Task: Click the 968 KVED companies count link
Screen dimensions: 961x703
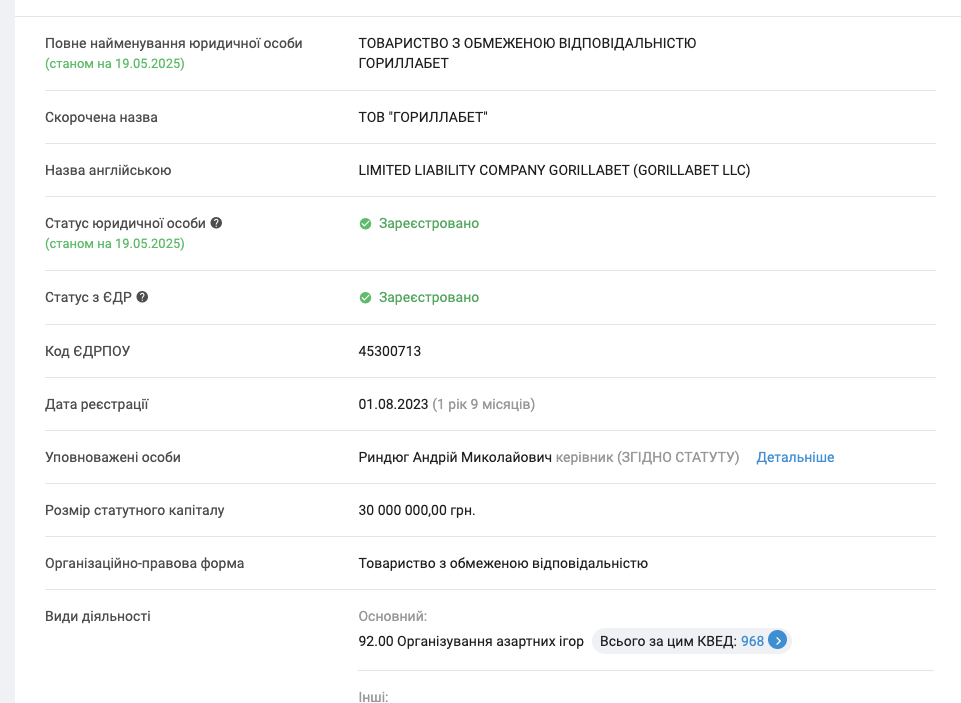Action: tap(752, 641)
